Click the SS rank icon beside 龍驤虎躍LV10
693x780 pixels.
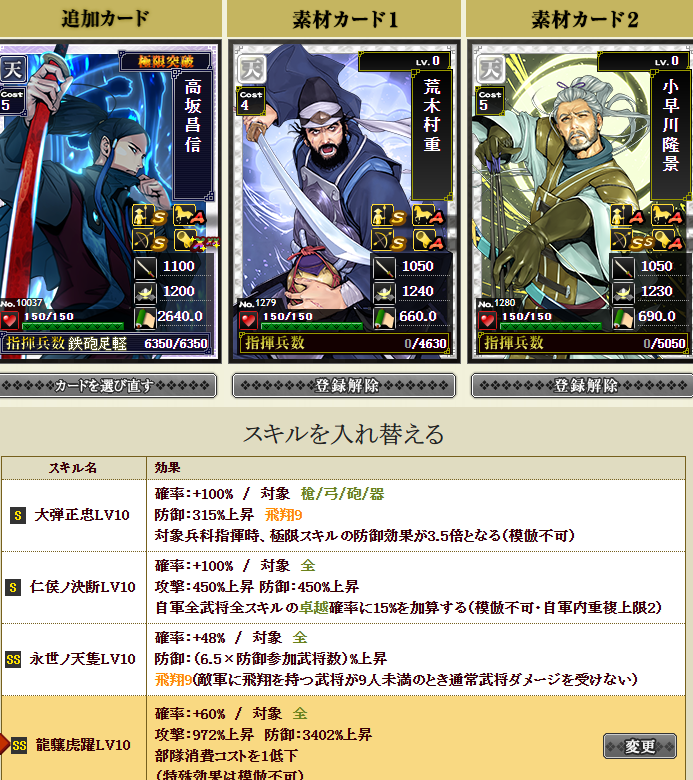click(x=19, y=745)
